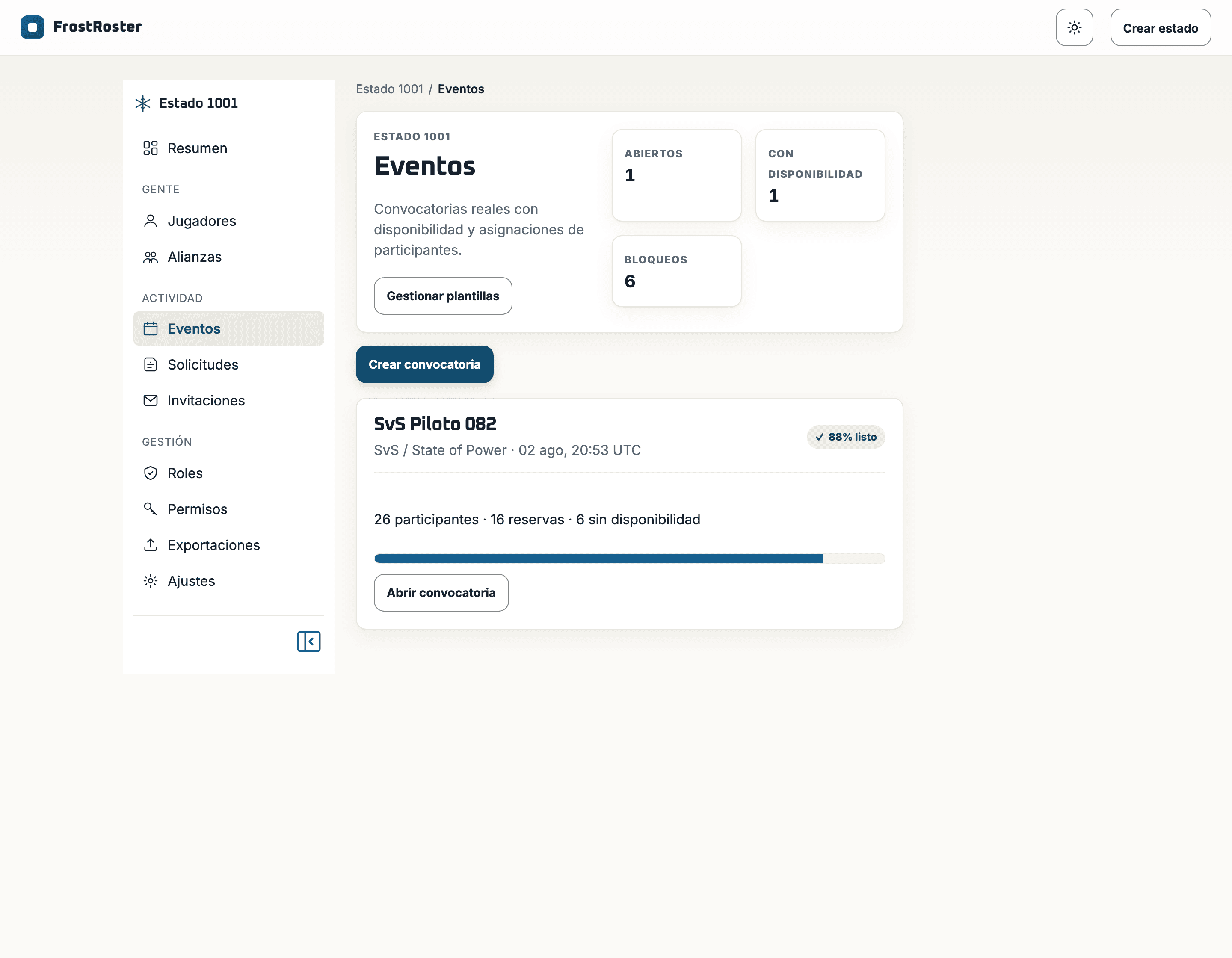
Task: Click the Solicitudes document icon
Action: pos(150,365)
